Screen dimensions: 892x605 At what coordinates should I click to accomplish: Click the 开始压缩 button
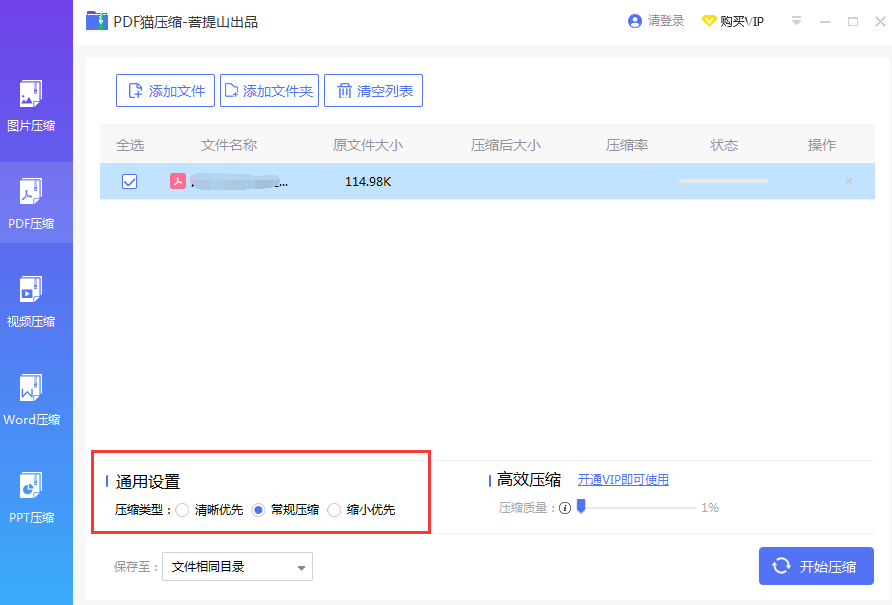(x=816, y=566)
